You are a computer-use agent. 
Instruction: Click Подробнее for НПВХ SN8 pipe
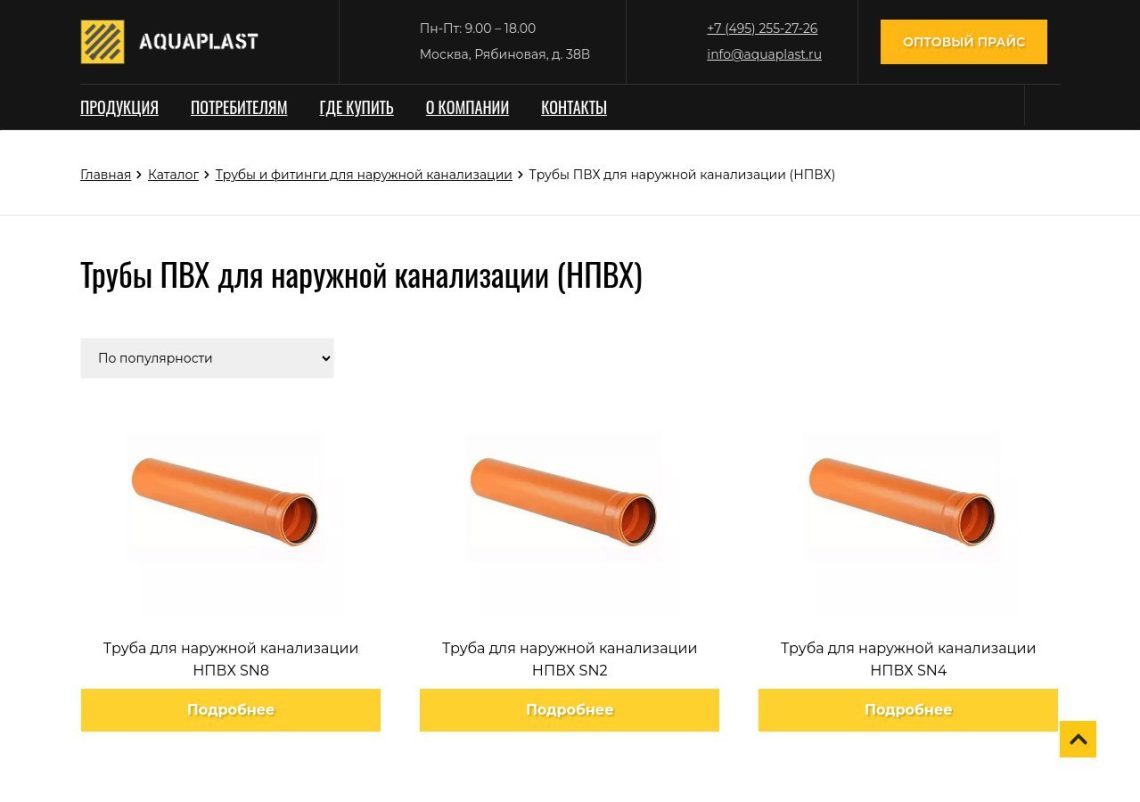point(230,710)
